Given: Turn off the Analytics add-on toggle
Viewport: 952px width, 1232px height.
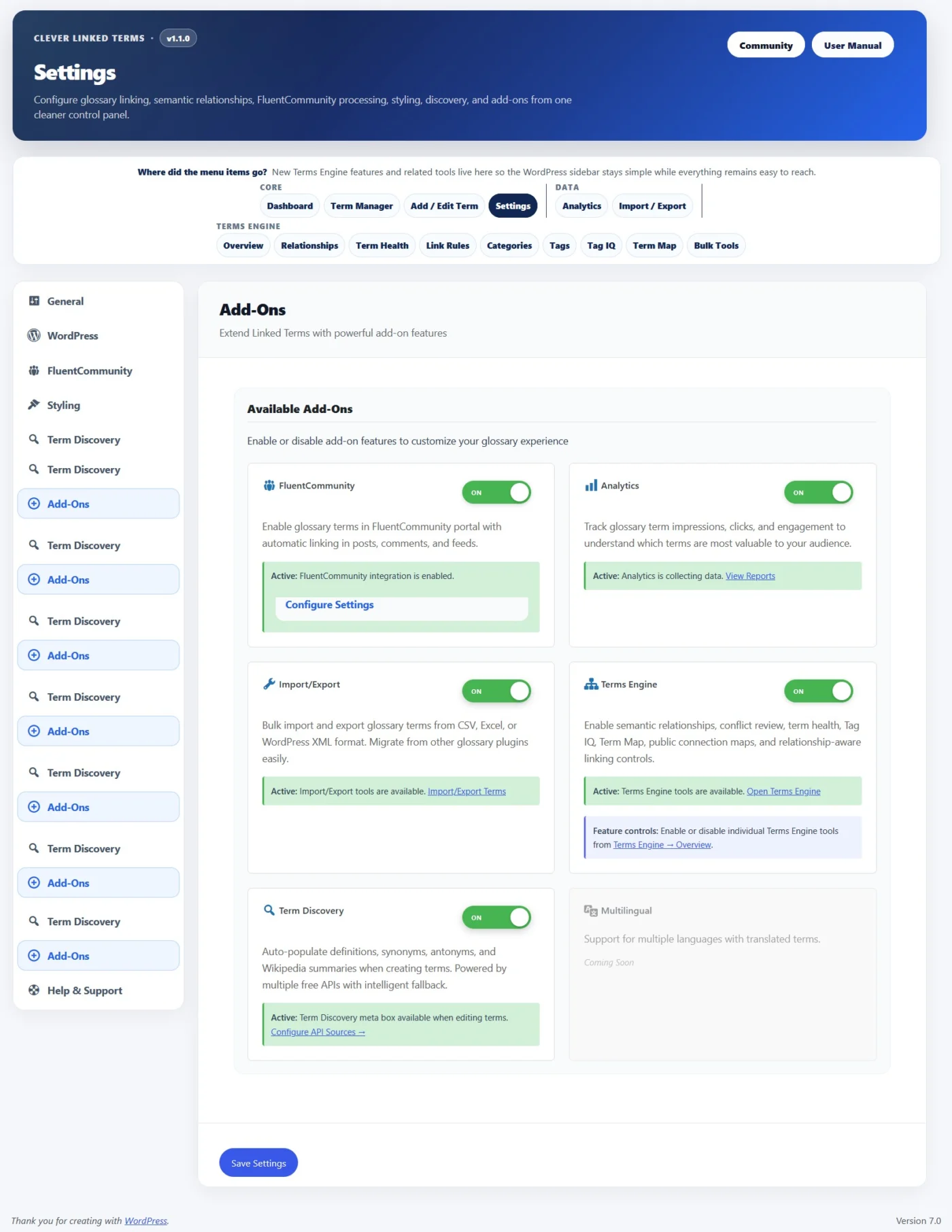Looking at the screenshot, I should click(818, 493).
